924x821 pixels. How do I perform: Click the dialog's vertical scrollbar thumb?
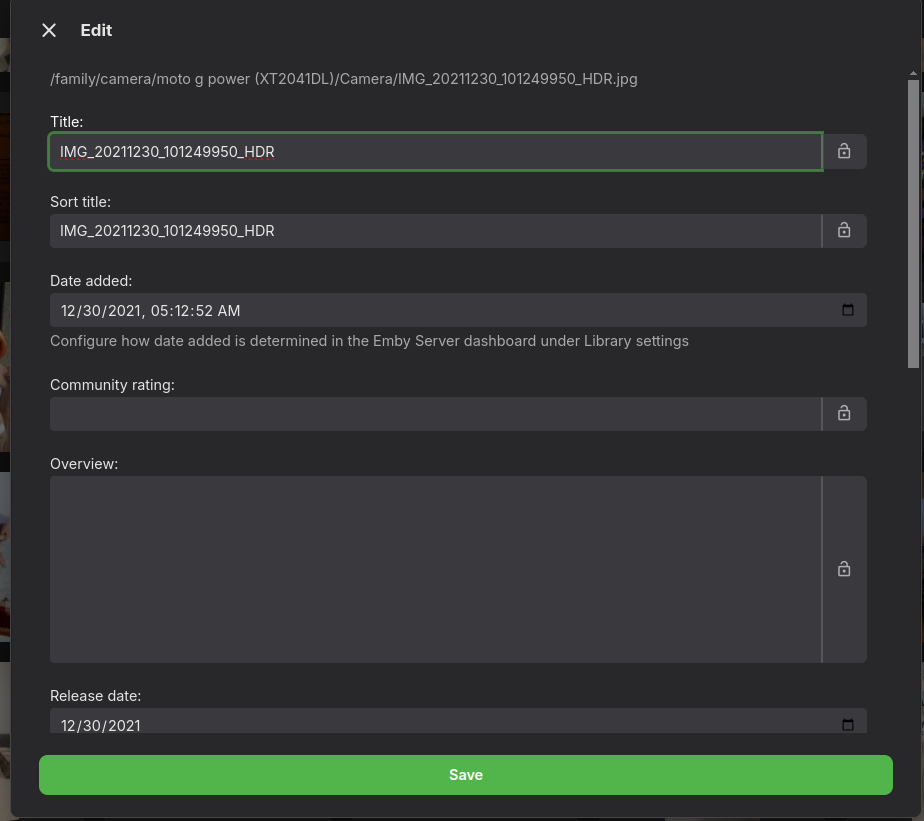point(913,225)
